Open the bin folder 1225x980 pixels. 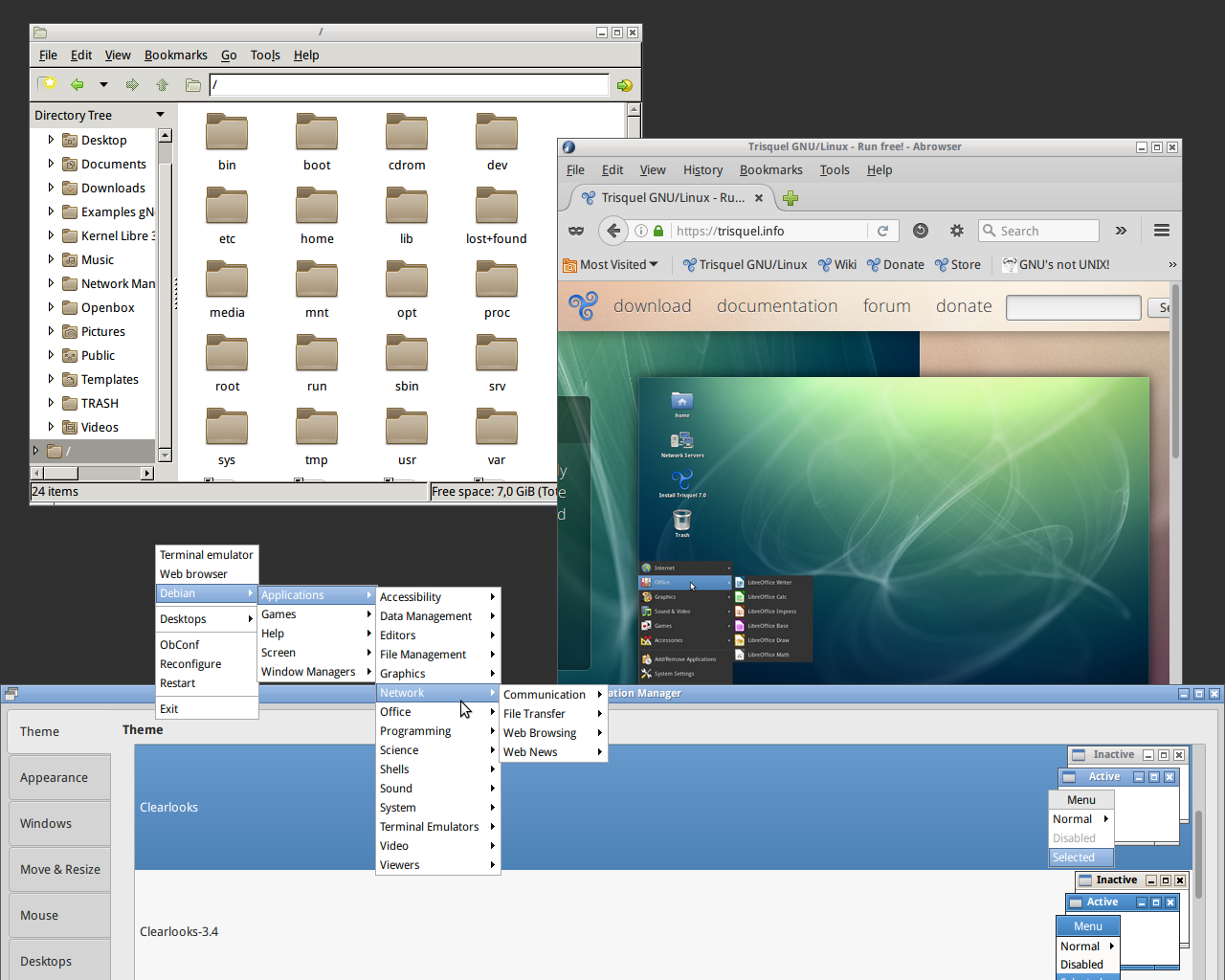click(227, 143)
